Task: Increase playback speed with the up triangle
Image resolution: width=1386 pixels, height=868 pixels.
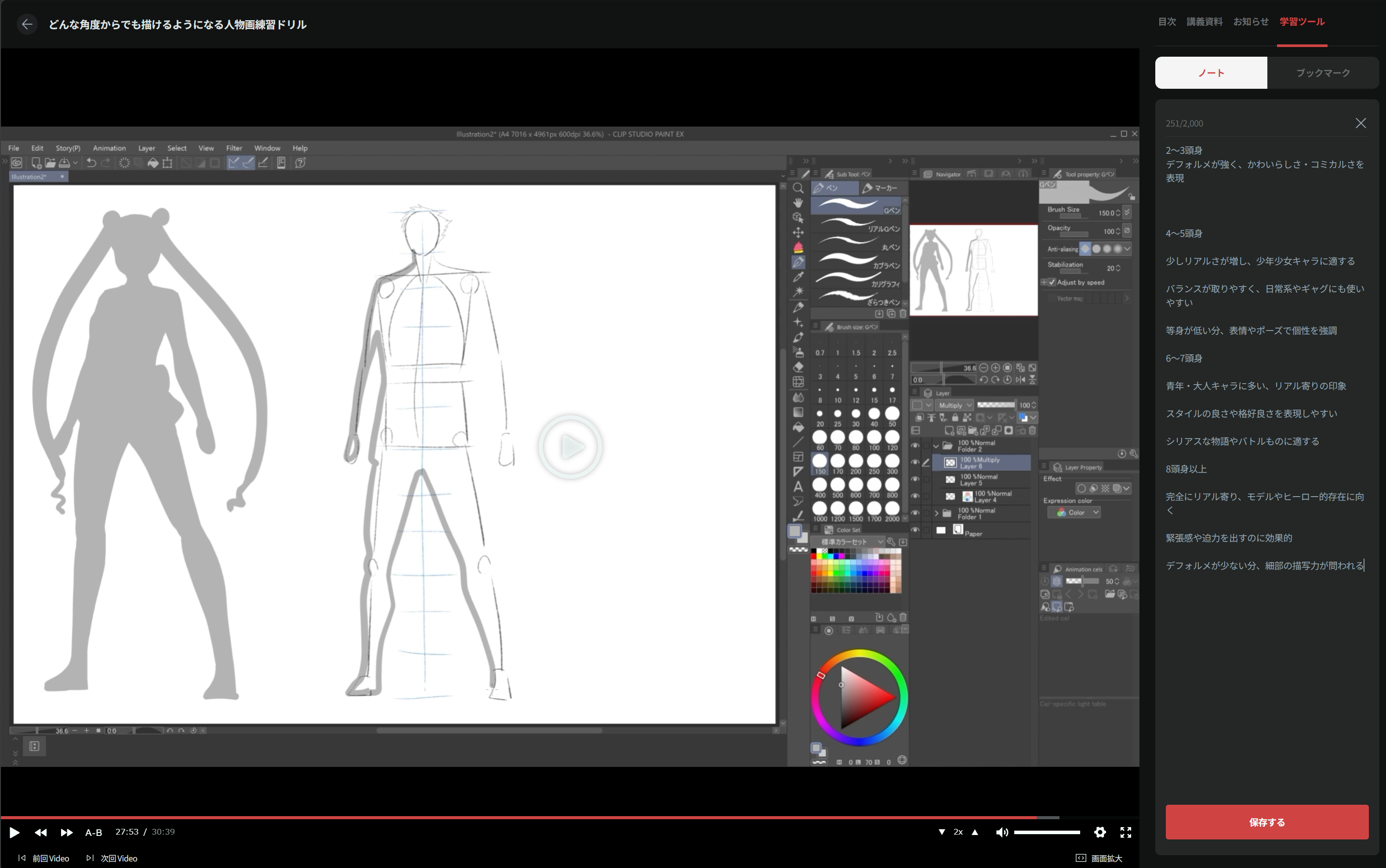Action: (975, 832)
